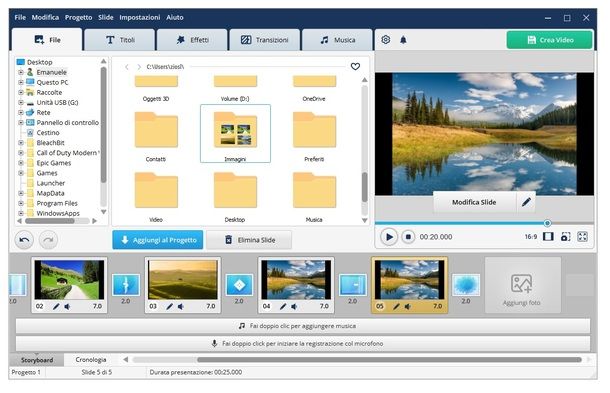Expand the WindowsApps folder node
The image size is (610, 393).
click(21, 213)
